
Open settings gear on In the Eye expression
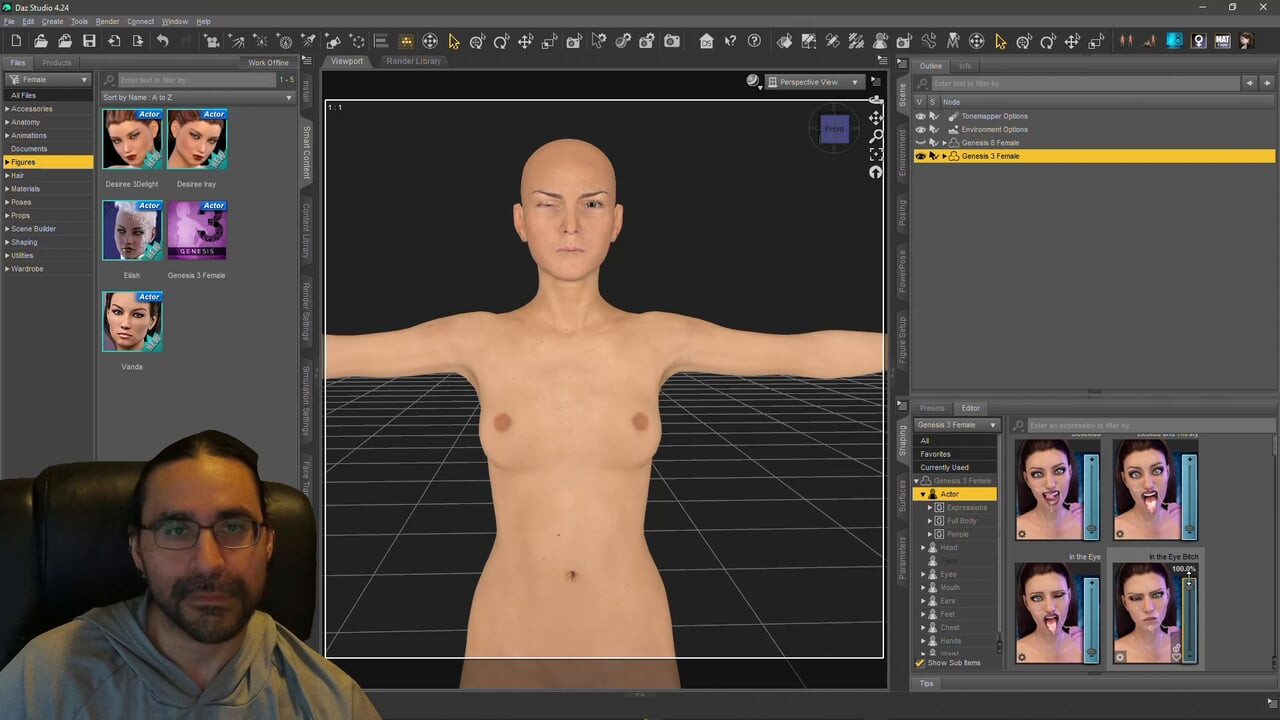[1021, 657]
